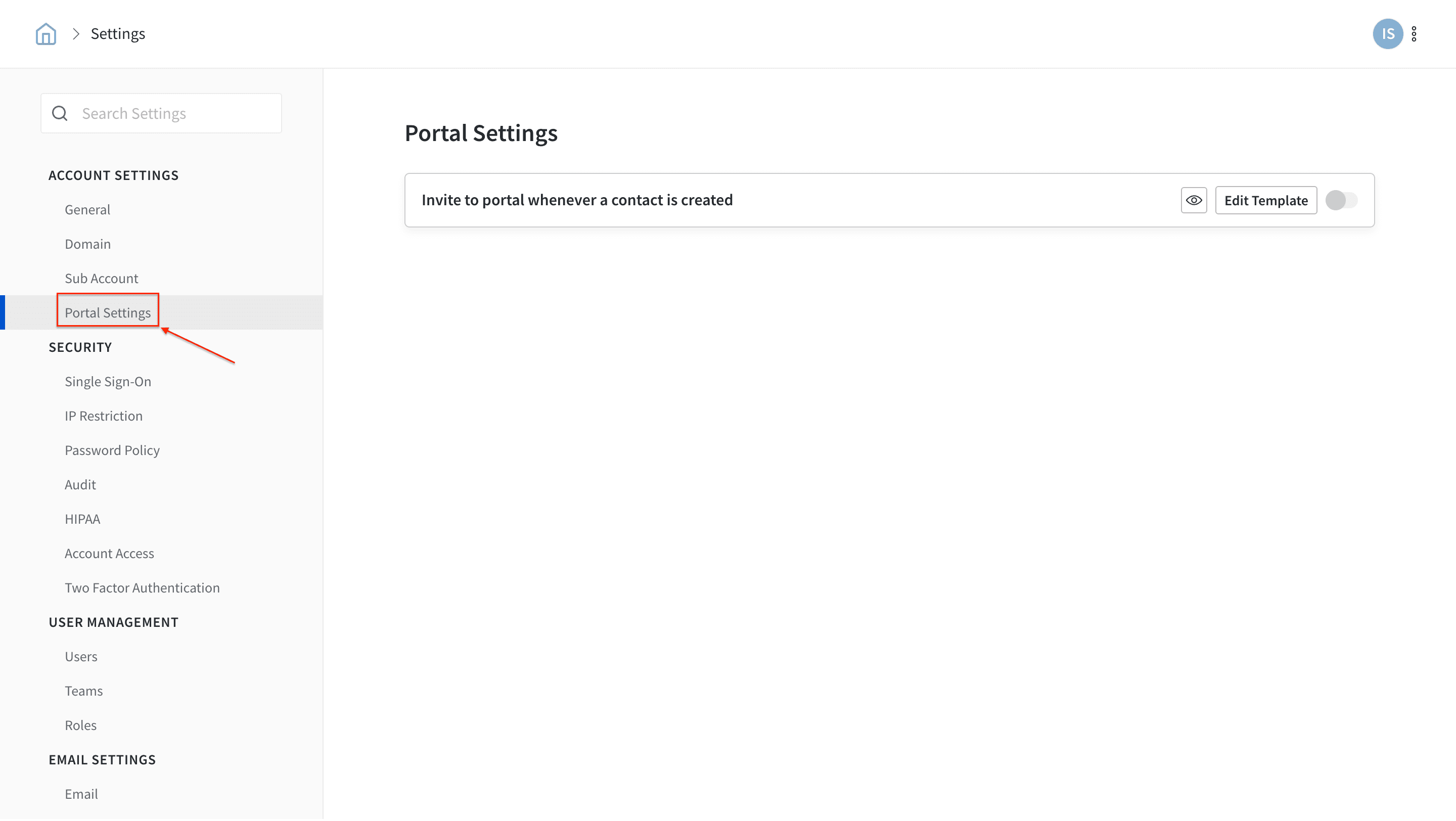1456x821 pixels.
Task: Open Single Sign-On settings
Action: click(107, 383)
